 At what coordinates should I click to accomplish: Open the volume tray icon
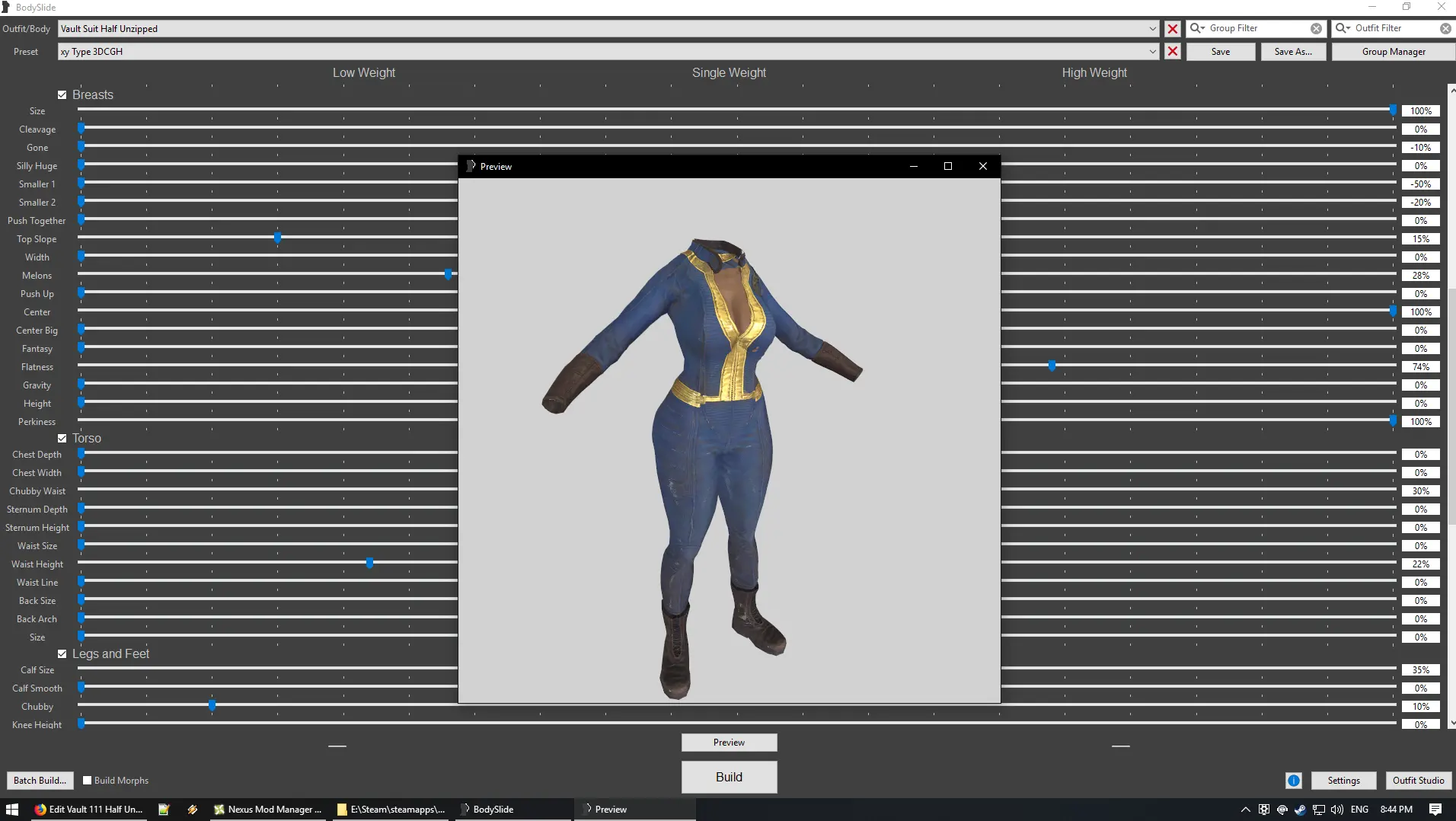point(1336,810)
